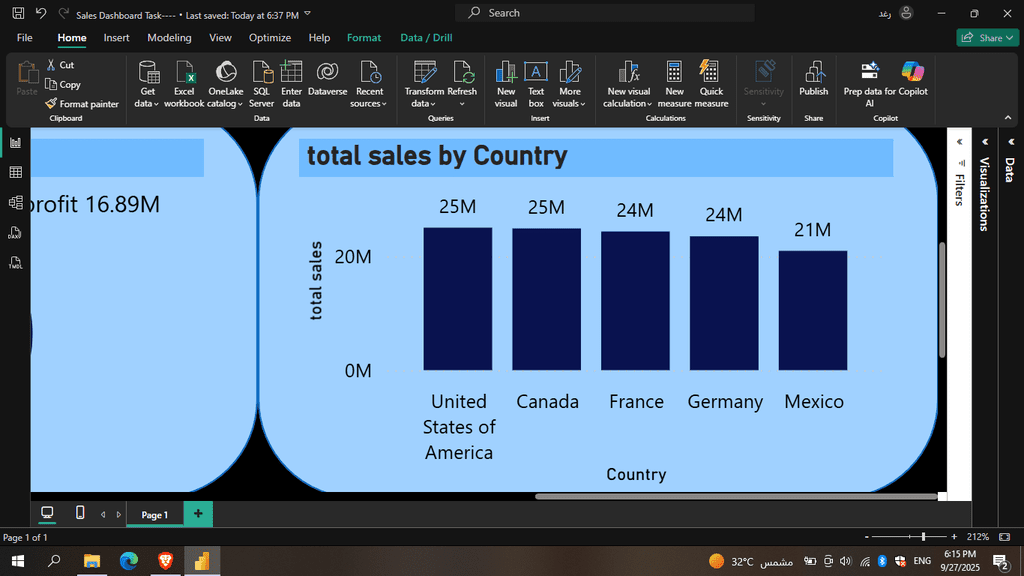Switch to the Insert ribbon tab
The image size is (1024, 576).
(116, 38)
